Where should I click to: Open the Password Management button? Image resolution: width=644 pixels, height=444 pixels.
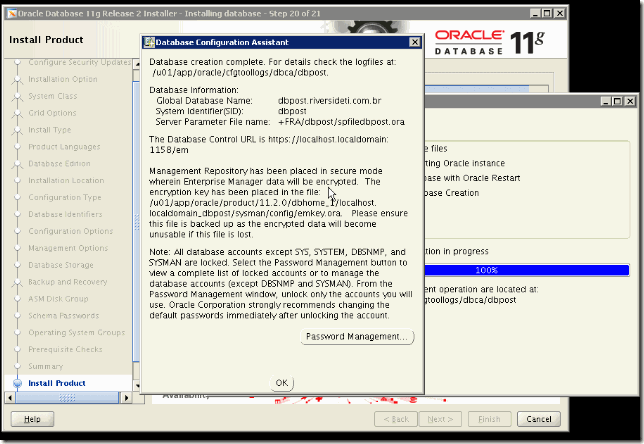tap(357, 337)
